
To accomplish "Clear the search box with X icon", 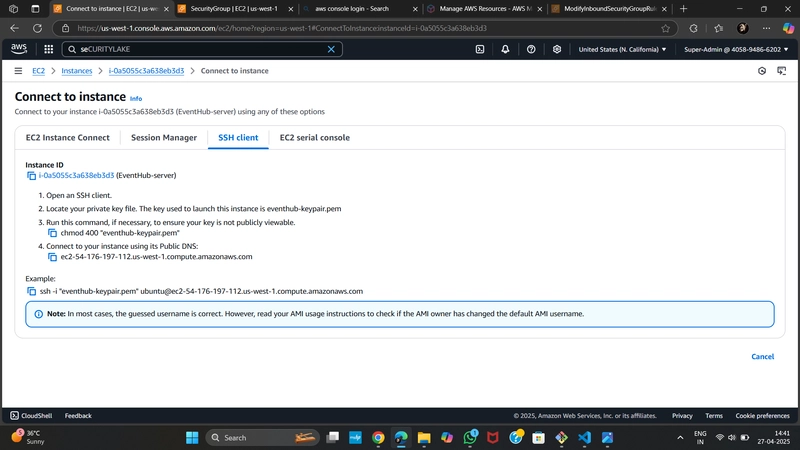I will [331, 49].
